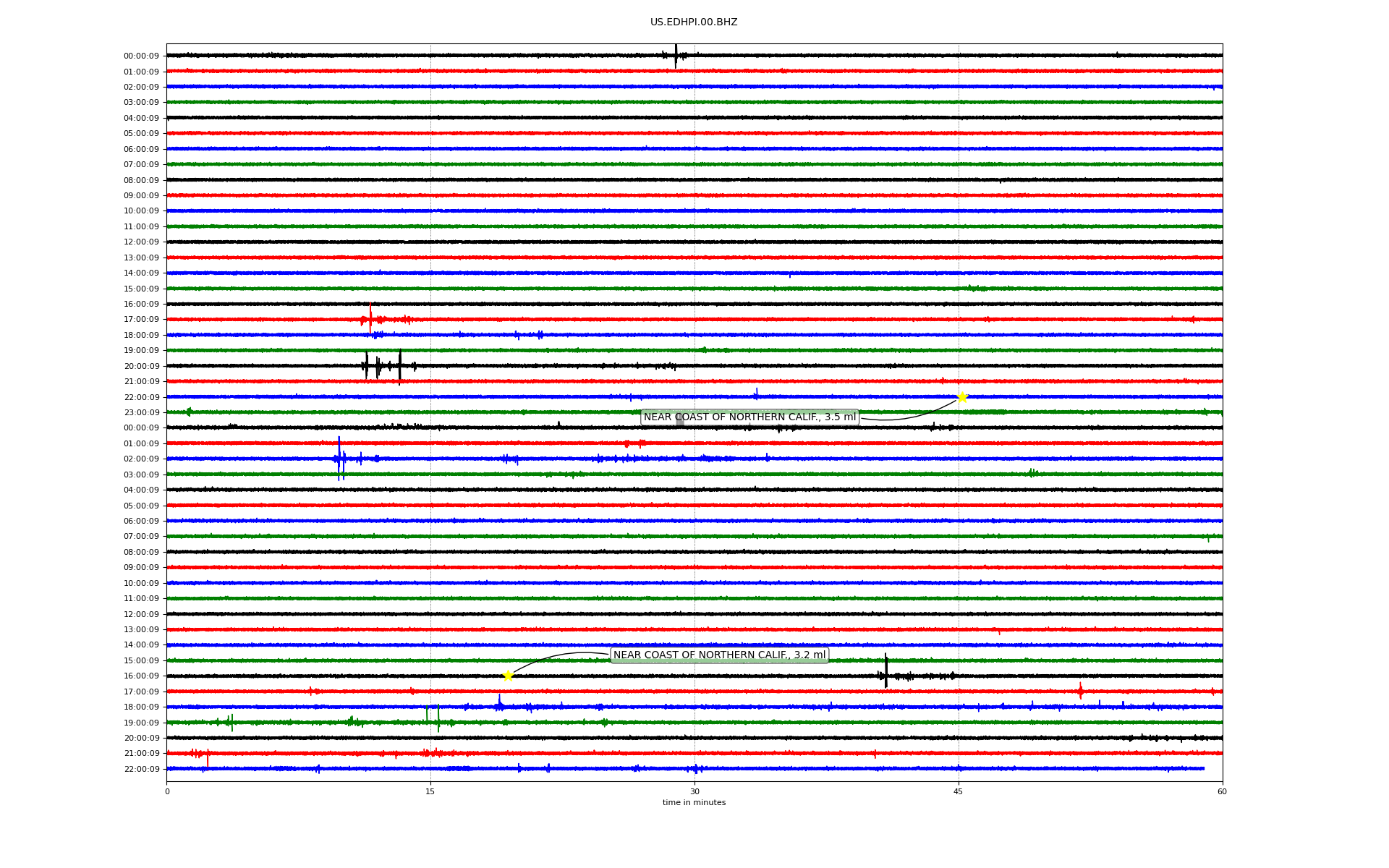Click the 60 tick label on the time axis
Viewport: 1389px width, 868px height.
tap(1222, 791)
